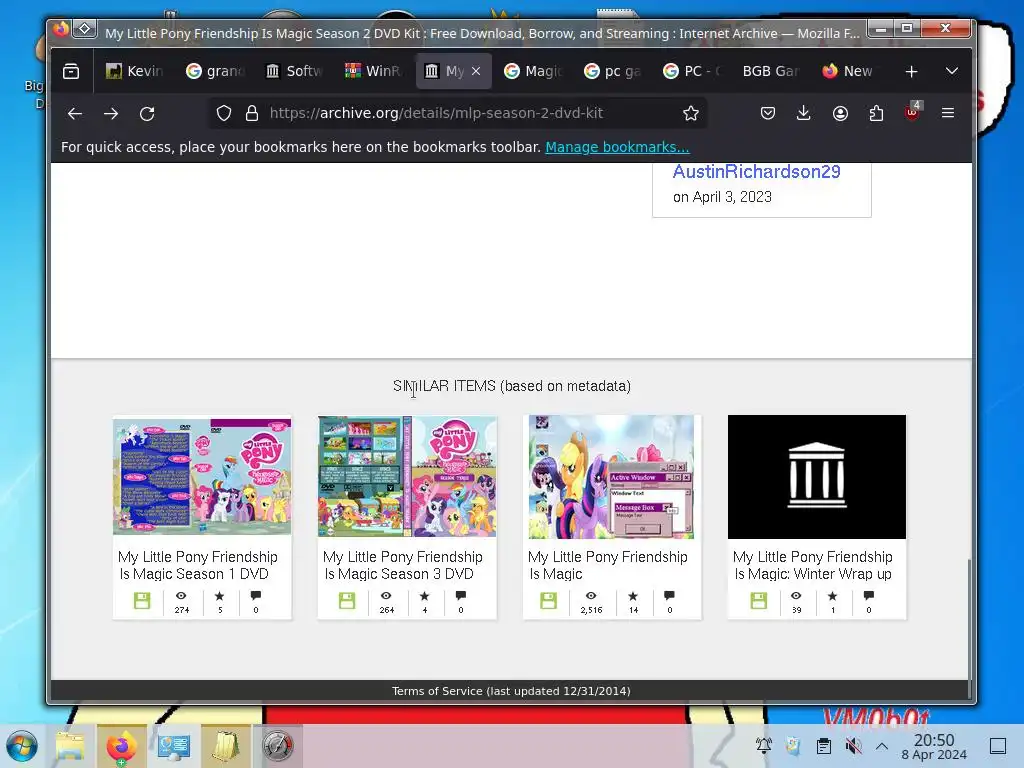Open the Firefox downloads panel
Image resolution: width=1024 pixels, height=768 pixels.
[804, 114]
